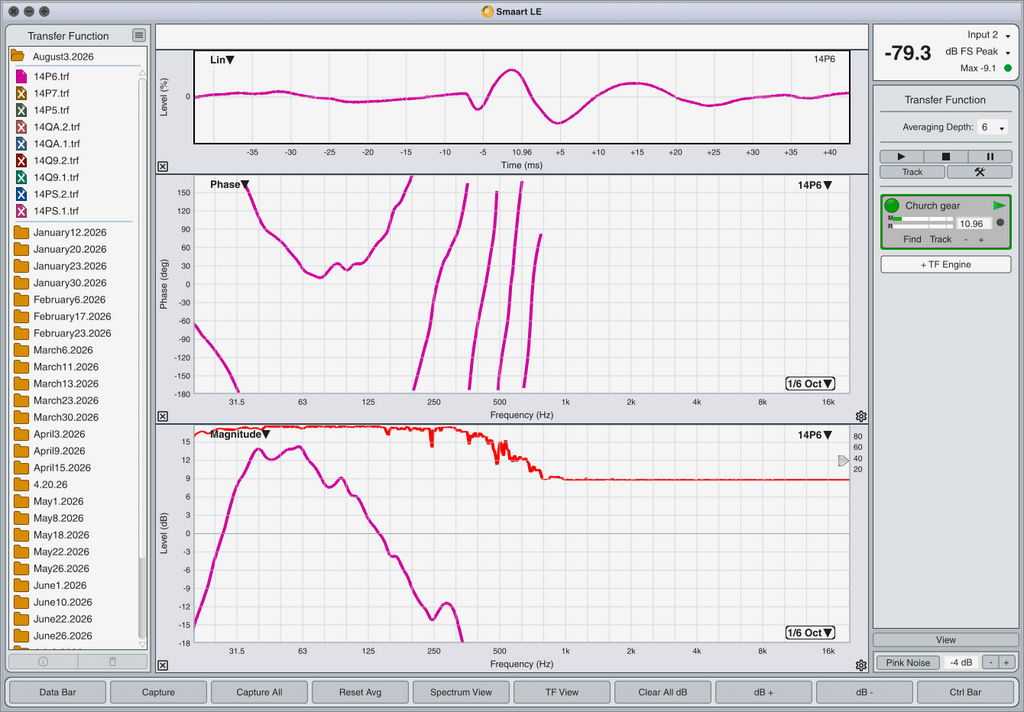1024x712 pixels.
Task: Expand the Magnitude plot type dropdown
Action: coord(240,434)
